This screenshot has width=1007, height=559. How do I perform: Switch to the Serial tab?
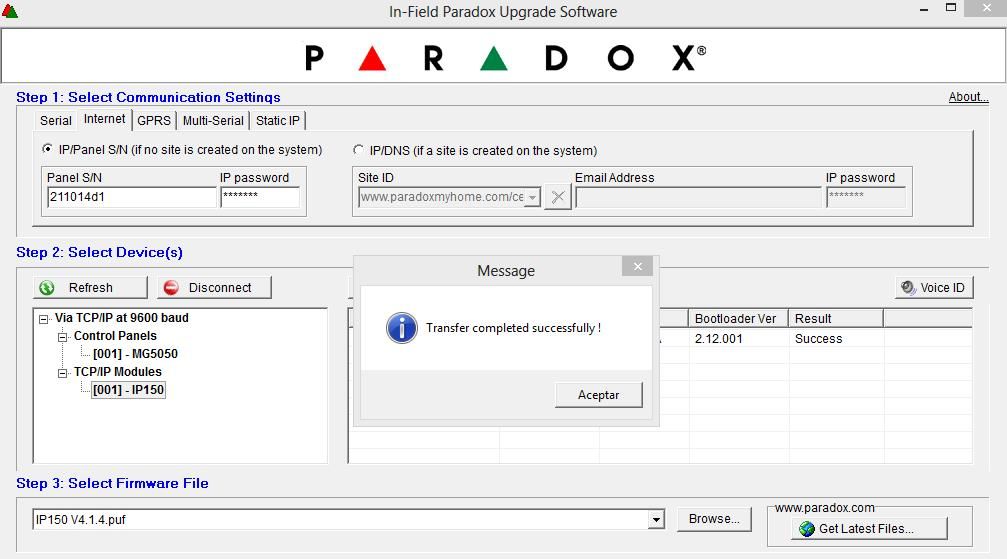(x=56, y=121)
